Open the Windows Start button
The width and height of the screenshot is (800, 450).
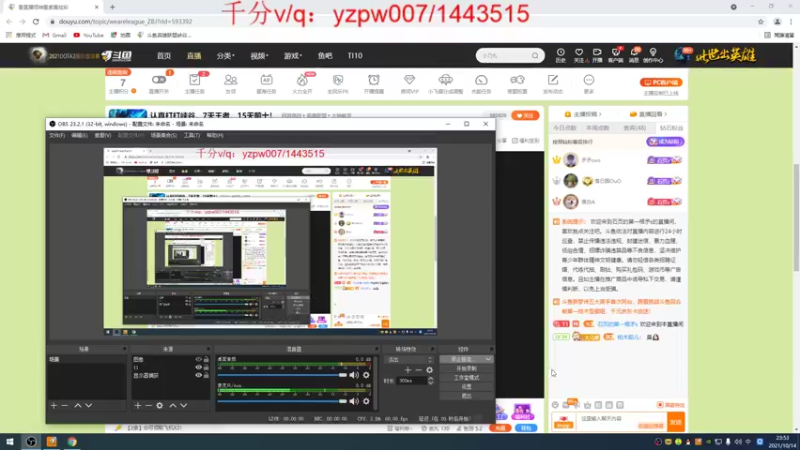point(10,442)
